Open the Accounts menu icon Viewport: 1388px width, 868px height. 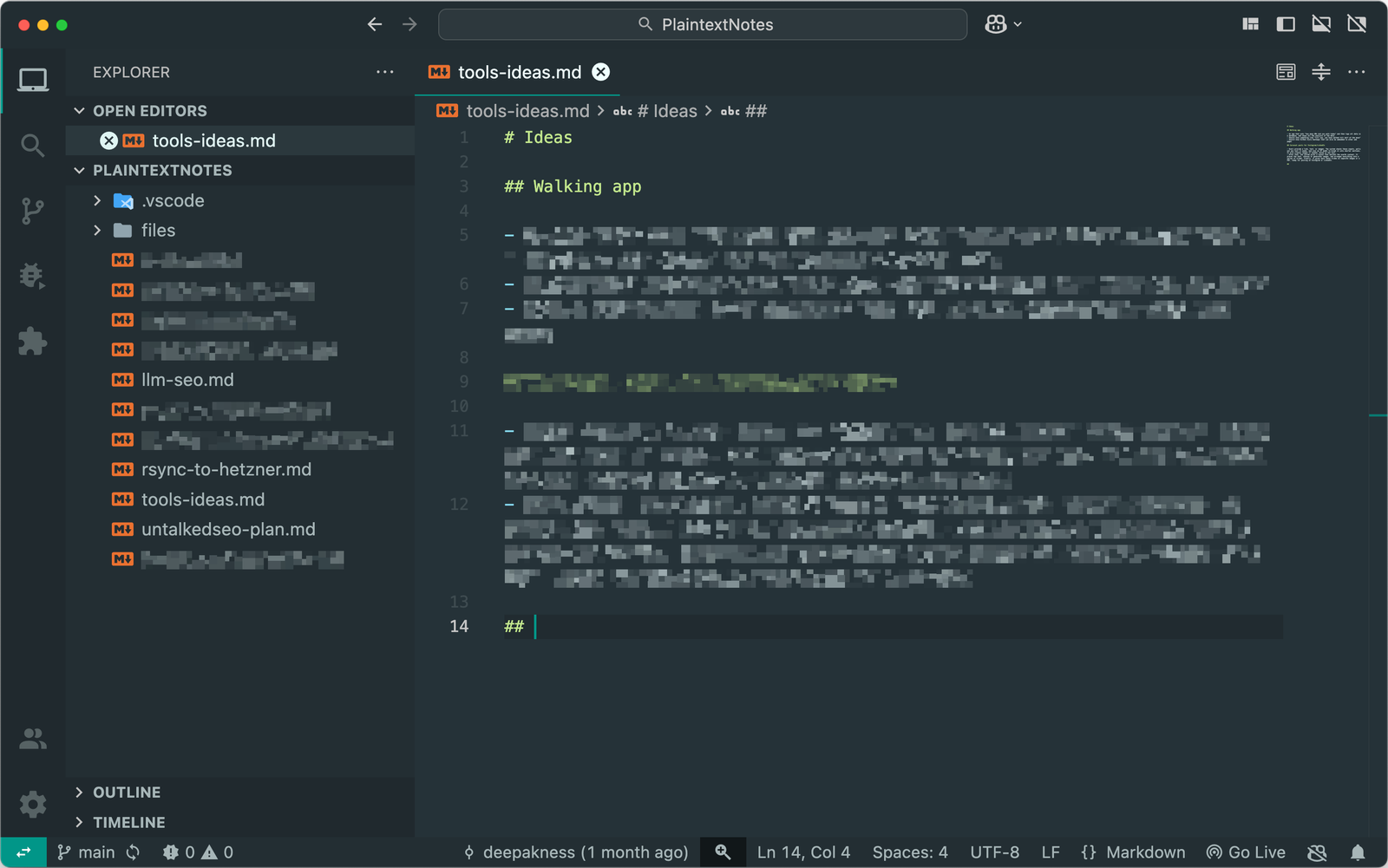click(x=32, y=739)
